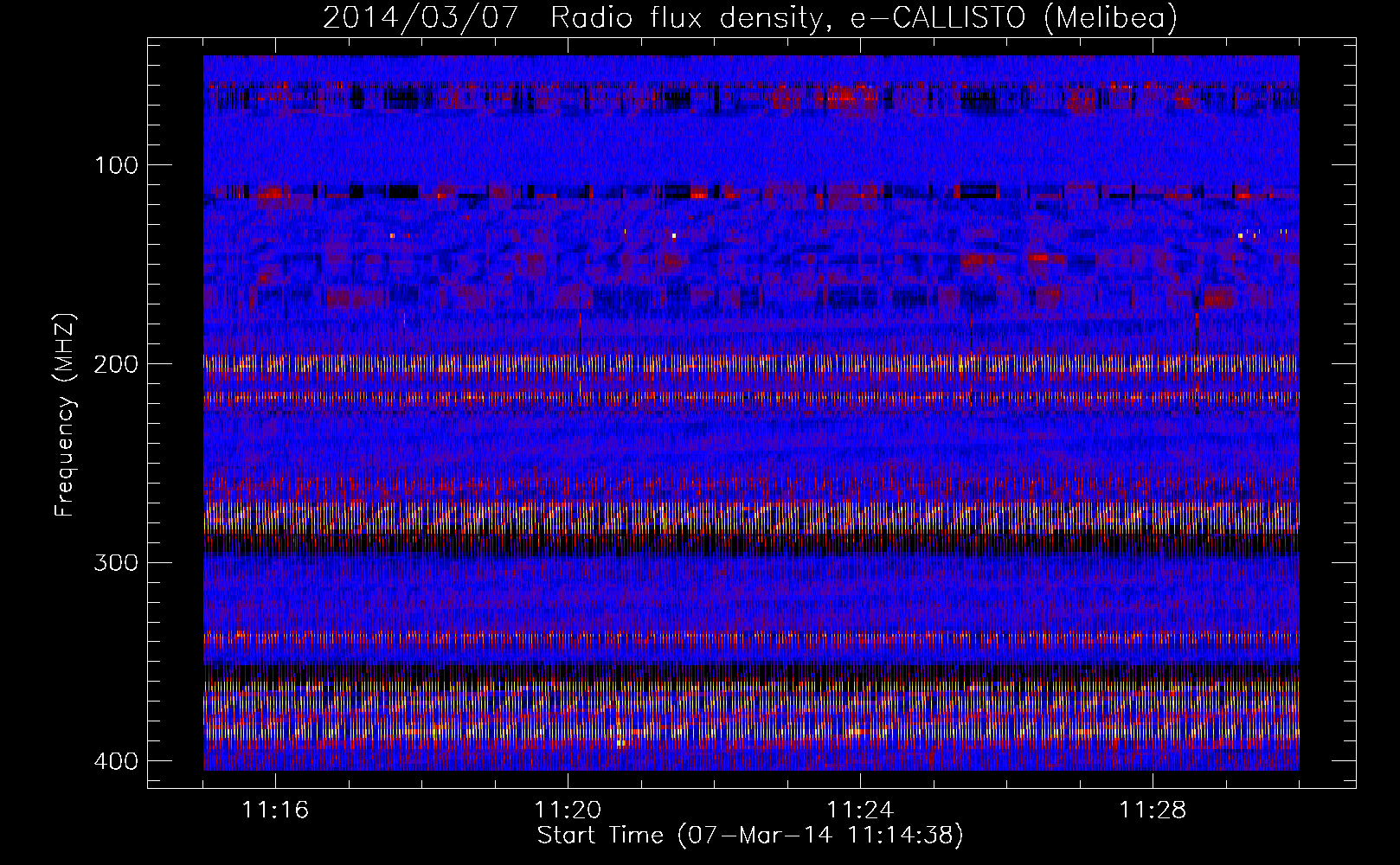Screen dimensions: 1400x865
Task: Click the '11:20' time tick label
Action: (568, 811)
